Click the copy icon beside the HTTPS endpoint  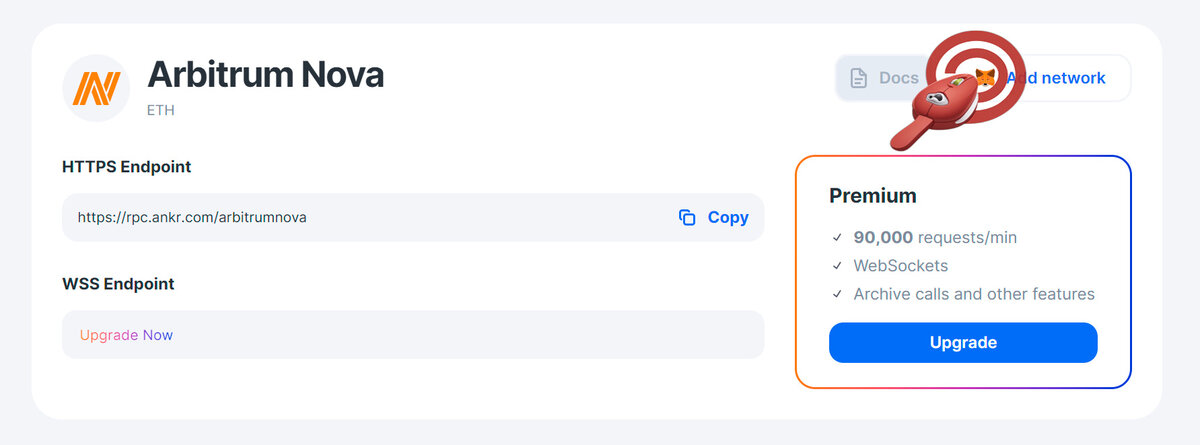(687, 217)
